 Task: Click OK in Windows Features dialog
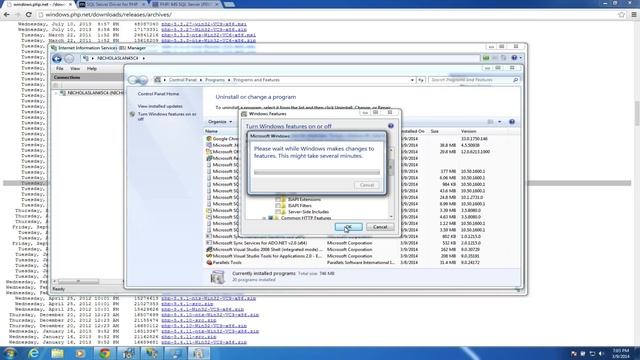(x=349, y=227)
